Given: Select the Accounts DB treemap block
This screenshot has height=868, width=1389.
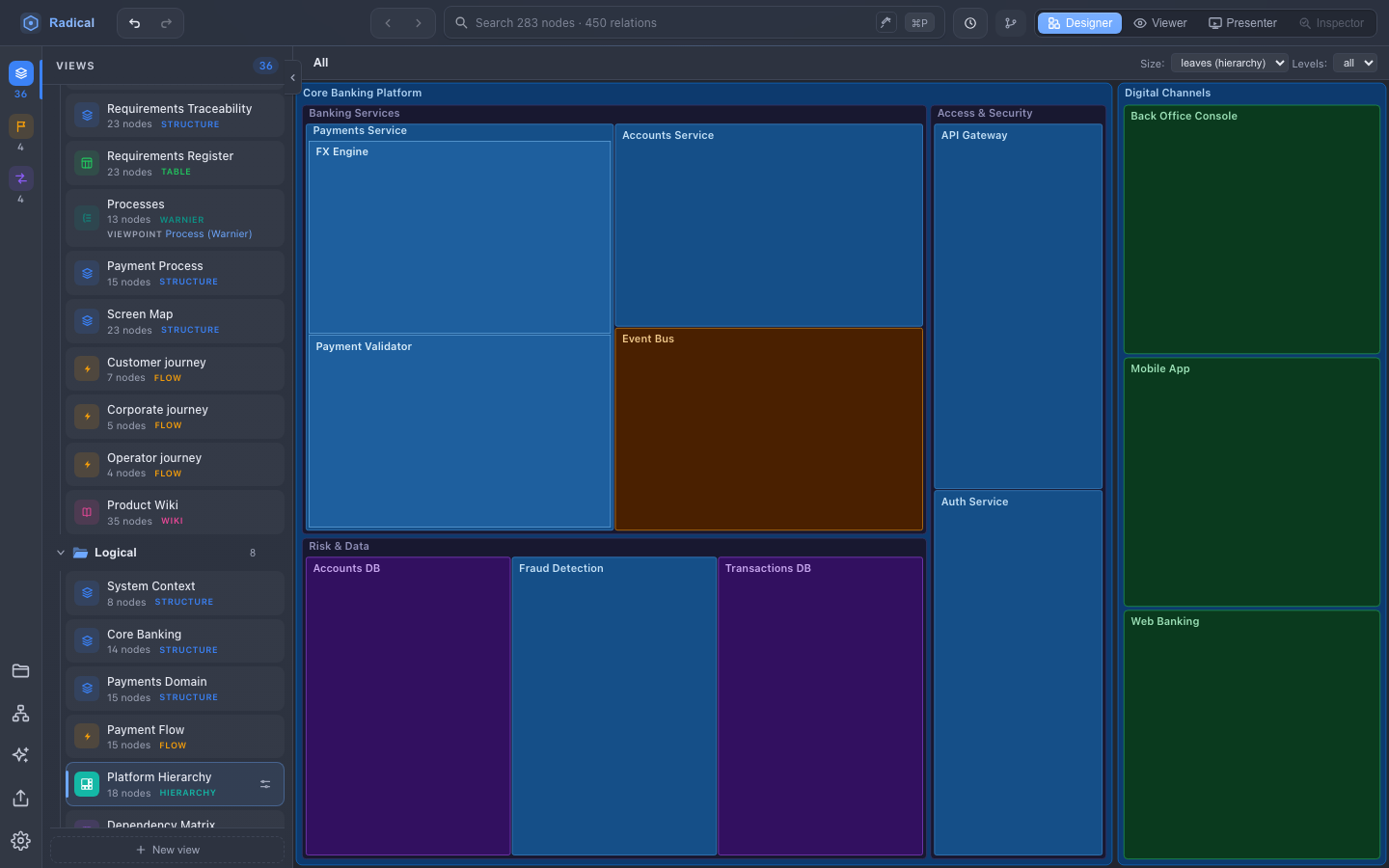Looking at the screenshot, I should [x=408, y=706].
